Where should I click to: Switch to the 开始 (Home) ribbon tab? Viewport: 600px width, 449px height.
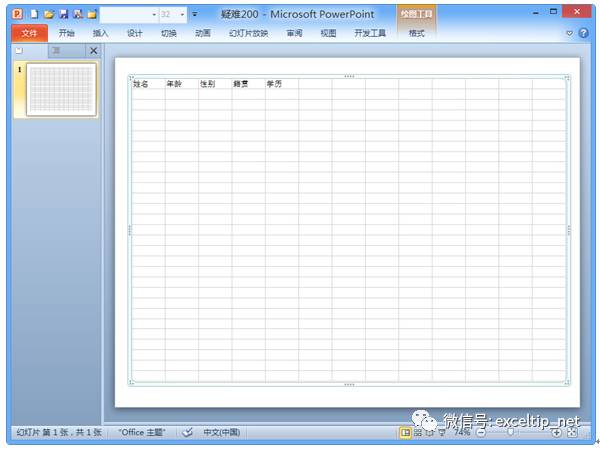[66, 33]
